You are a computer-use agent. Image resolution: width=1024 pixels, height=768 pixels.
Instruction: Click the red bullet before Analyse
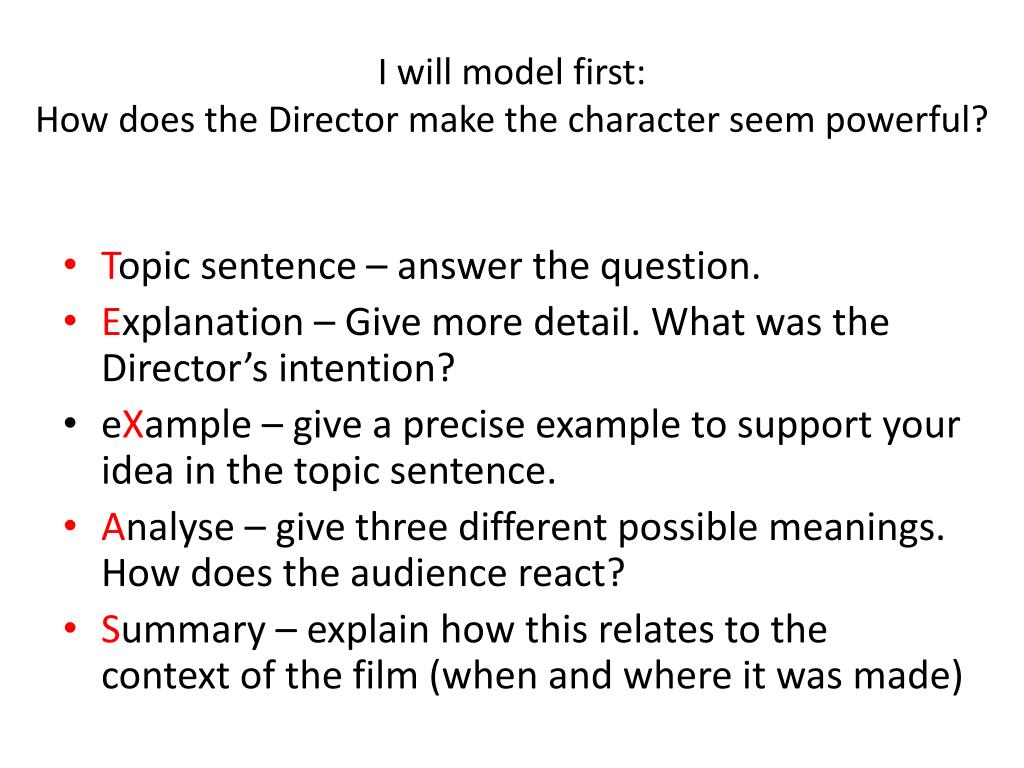click(x=71, y=525)
